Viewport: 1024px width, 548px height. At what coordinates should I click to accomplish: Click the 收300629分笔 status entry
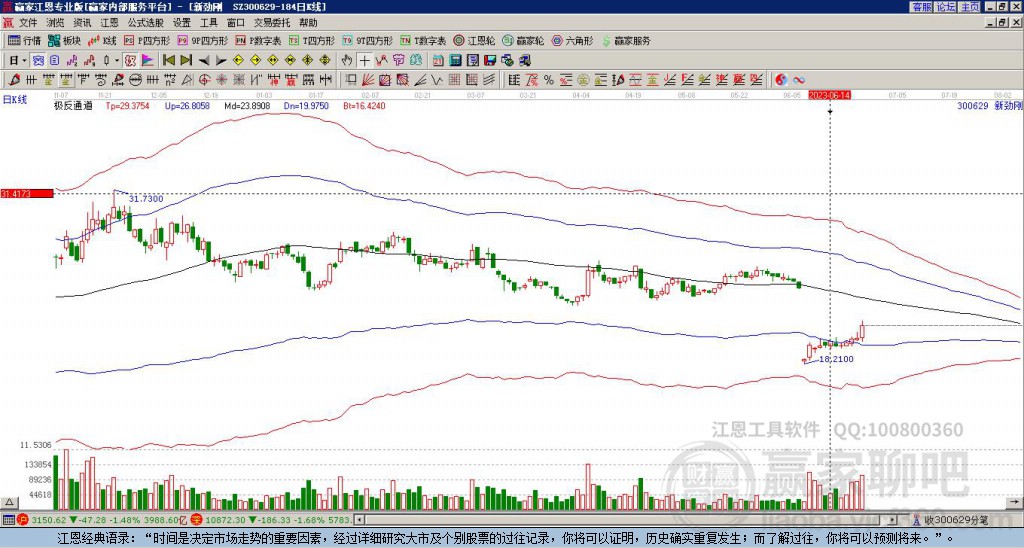952,520
